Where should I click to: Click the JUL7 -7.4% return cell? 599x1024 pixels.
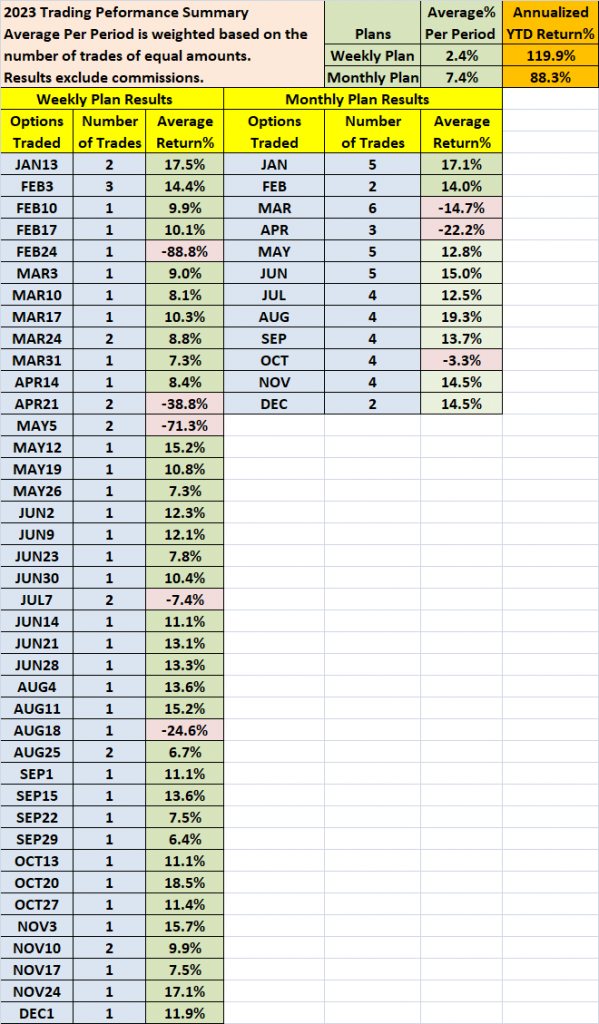pyautogui.click(x=184, y=600)
